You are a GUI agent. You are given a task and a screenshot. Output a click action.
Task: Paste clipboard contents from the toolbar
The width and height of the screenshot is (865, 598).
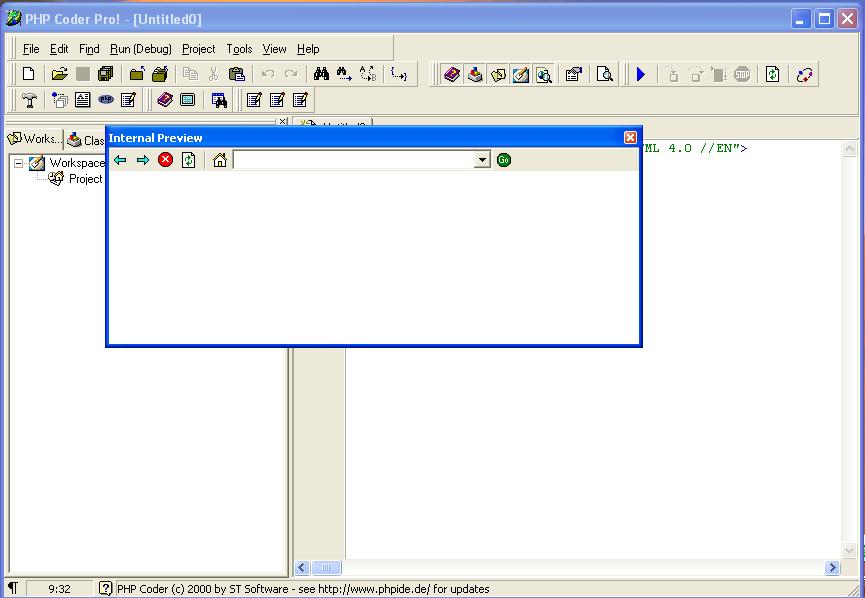237,74
